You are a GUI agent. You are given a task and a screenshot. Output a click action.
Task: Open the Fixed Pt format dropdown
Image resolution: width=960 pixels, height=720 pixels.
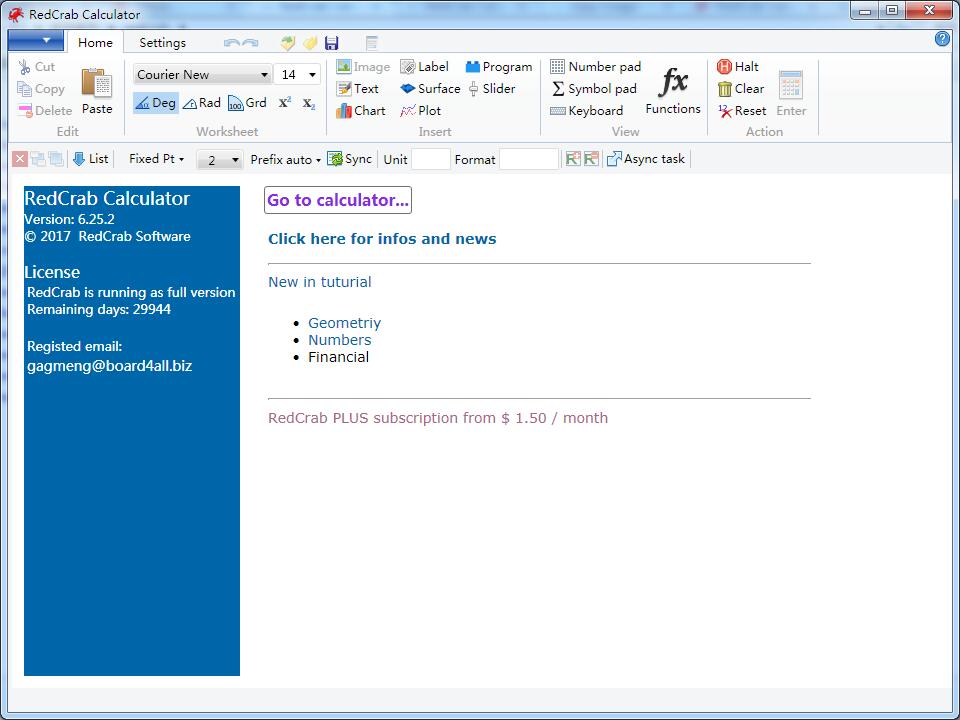(x=157, y=159)
